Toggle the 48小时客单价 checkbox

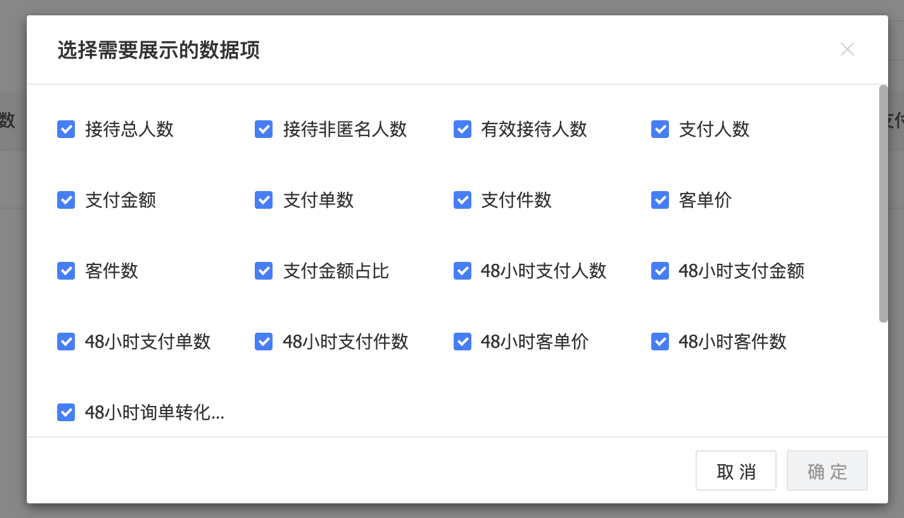click(x=462, y=342)
